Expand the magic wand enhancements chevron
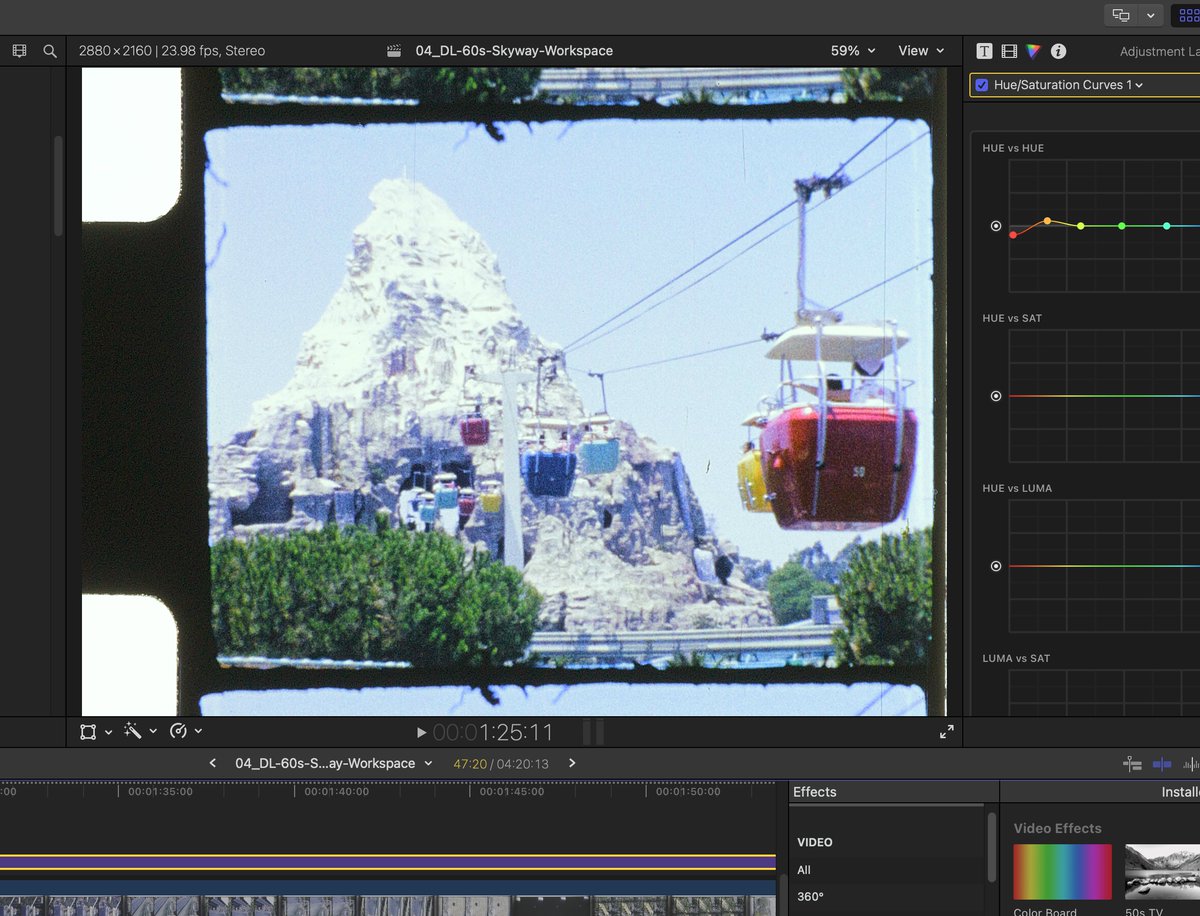This screenshot has width=1200, height=916. [153, 732]
